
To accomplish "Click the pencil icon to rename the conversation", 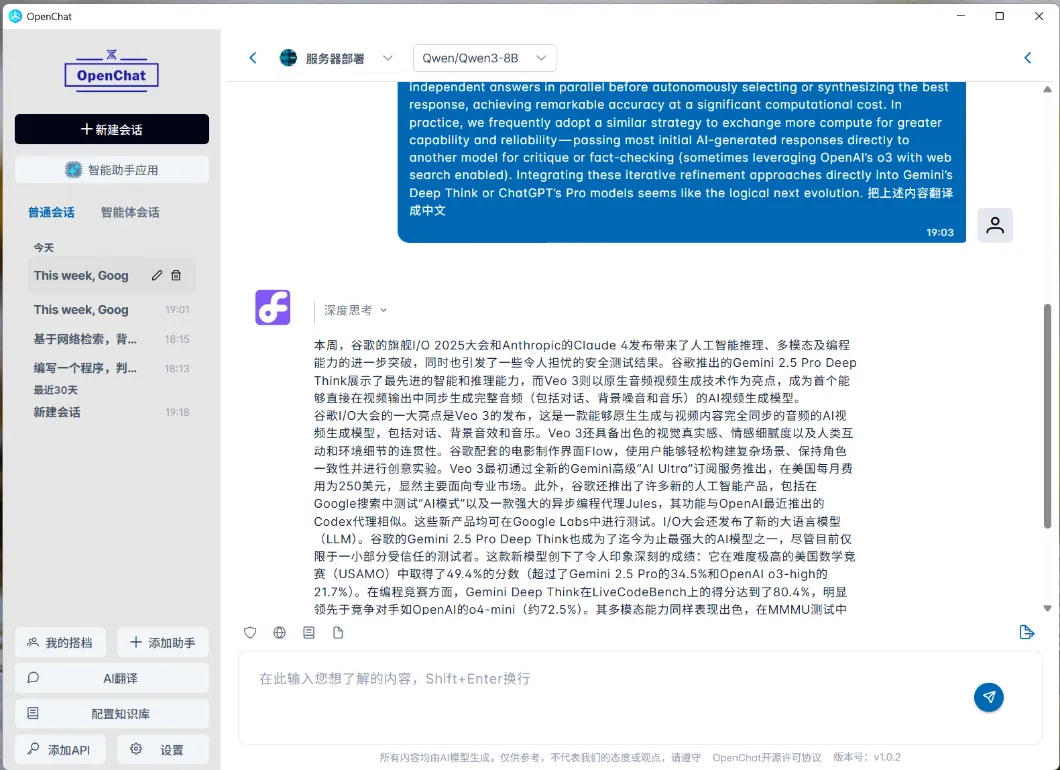I will pos(157,275).
